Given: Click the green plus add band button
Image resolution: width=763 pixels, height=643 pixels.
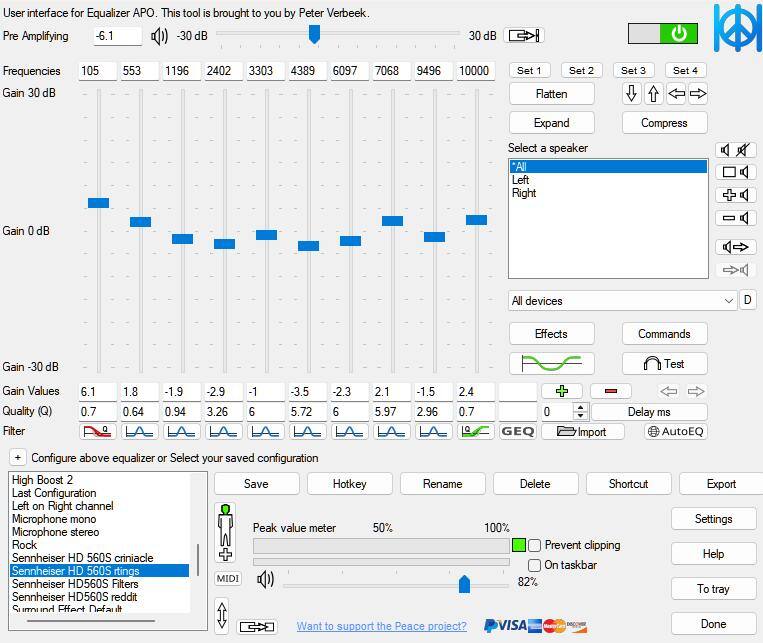Looking at the screenshot, I should pyautogui.click(x=561, y=391).
